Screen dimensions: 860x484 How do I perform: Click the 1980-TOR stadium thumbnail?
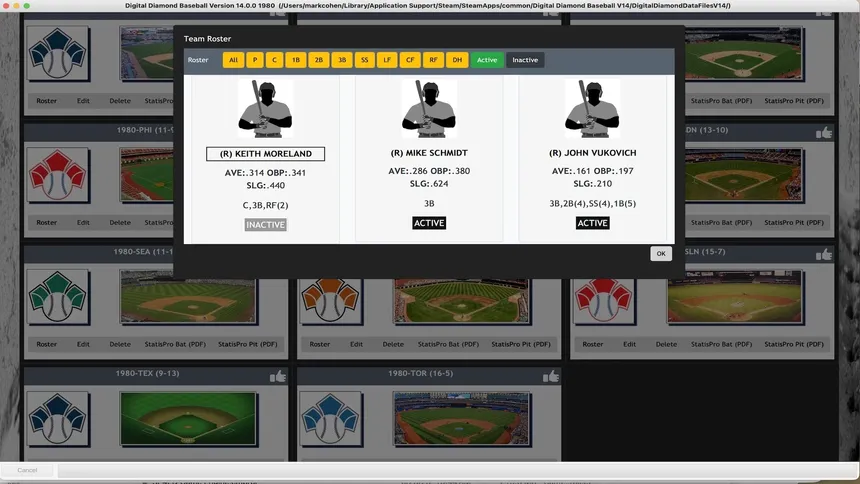461,419
